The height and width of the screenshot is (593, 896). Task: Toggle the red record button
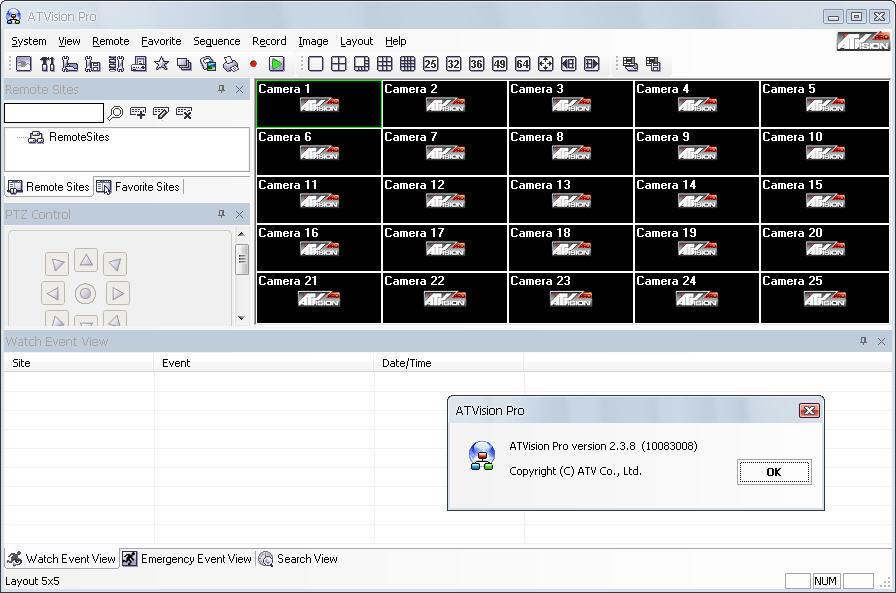tap(252, 63)
